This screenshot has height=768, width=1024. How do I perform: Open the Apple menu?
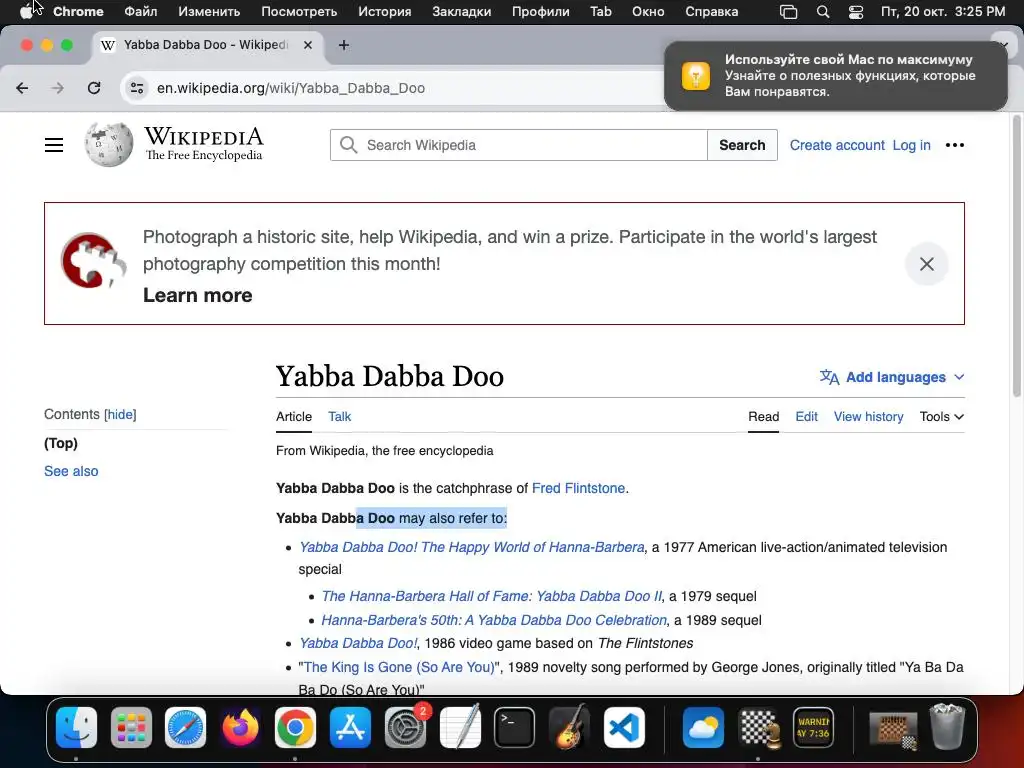point(25,11)
